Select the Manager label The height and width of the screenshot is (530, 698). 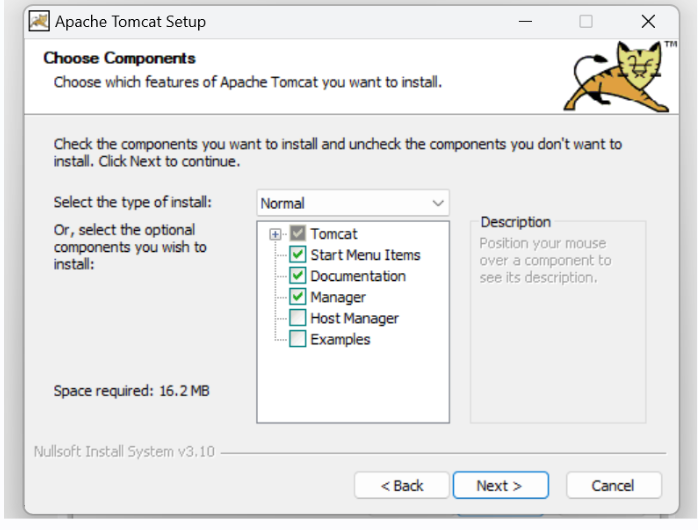(338, 297)
